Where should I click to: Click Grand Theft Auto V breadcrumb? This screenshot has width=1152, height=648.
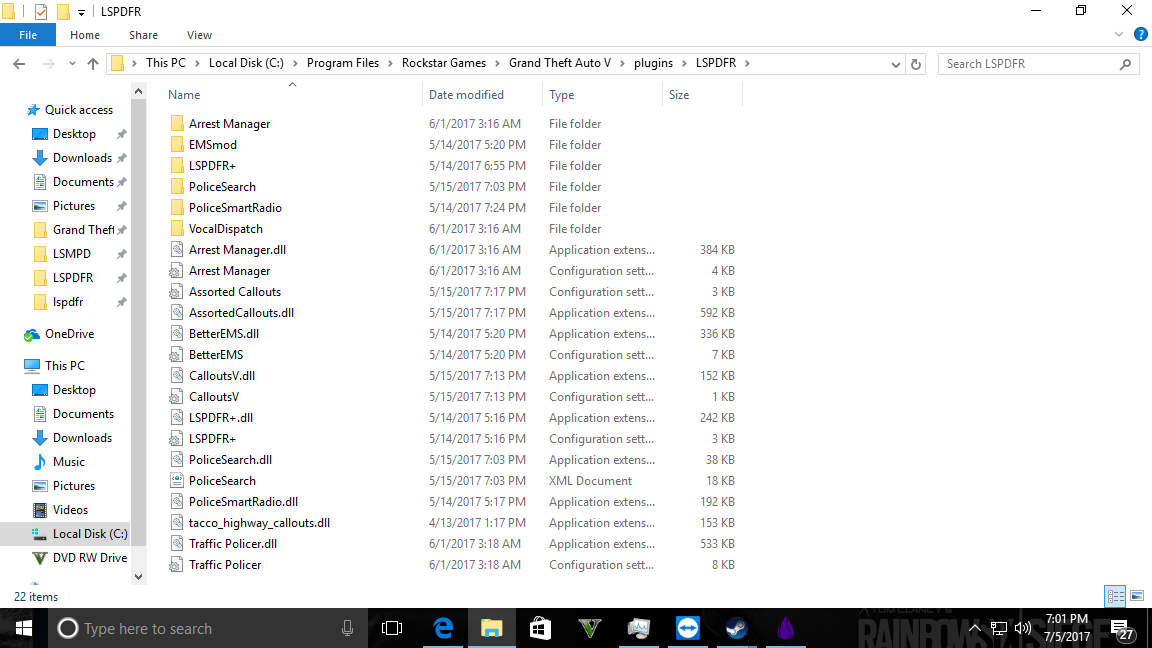click(560, 63)
